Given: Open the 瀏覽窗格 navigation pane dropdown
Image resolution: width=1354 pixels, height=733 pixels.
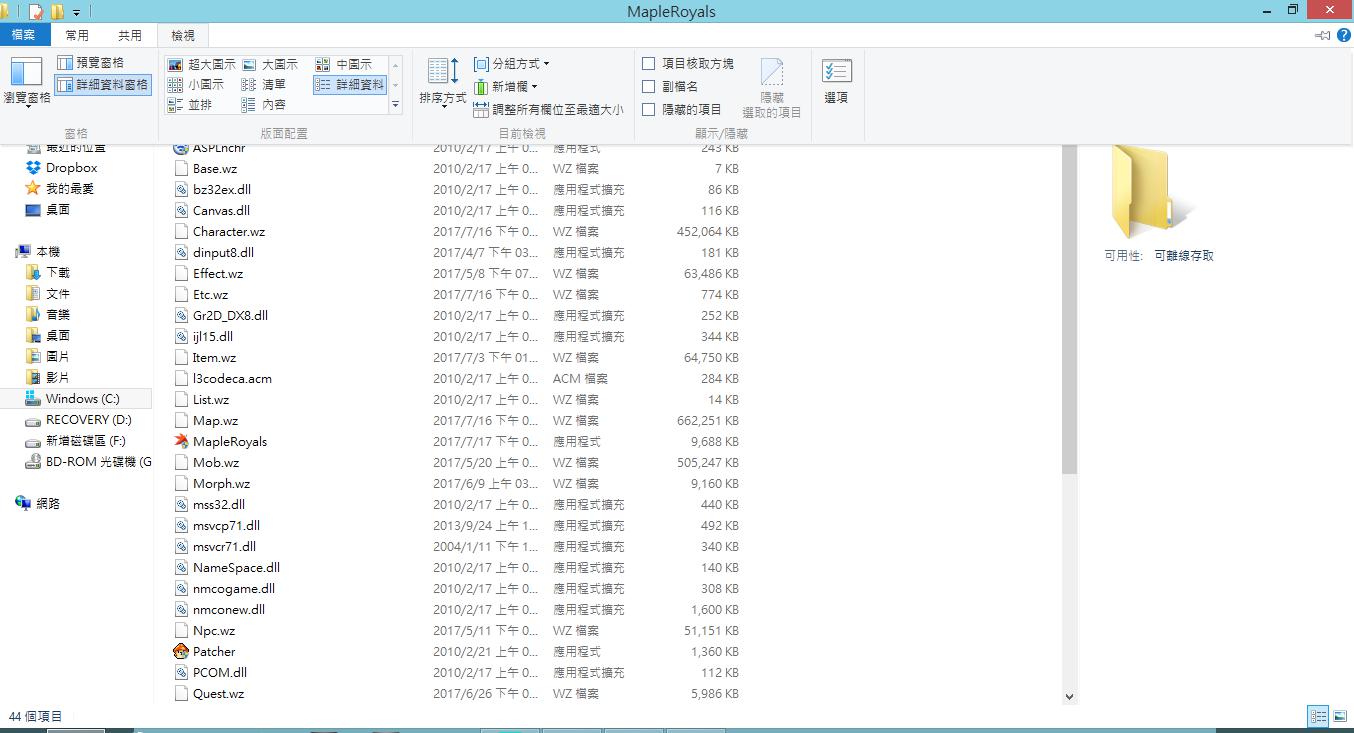Looking at the screenshot, I should (27, 82).
